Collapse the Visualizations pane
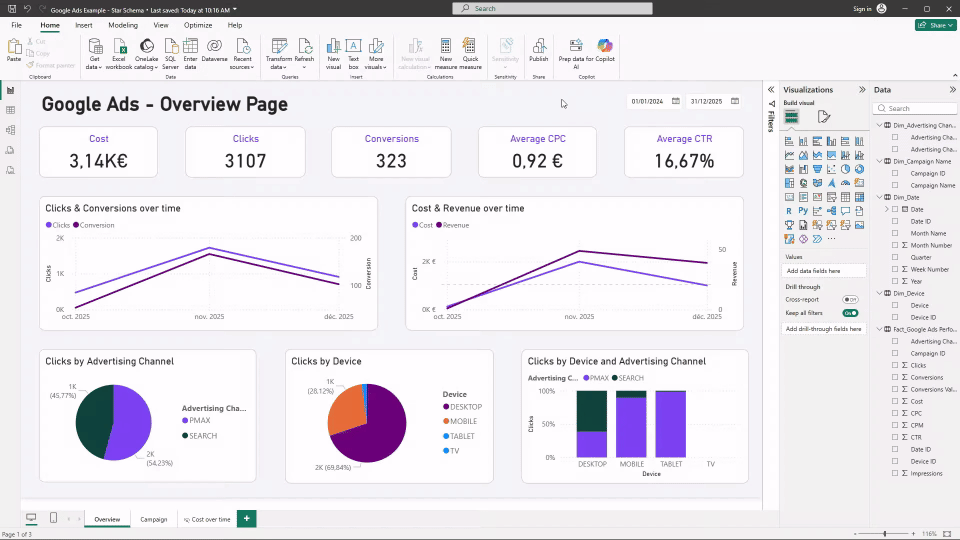The height and width of the screenshot is (540, 960). coord(862,89)
